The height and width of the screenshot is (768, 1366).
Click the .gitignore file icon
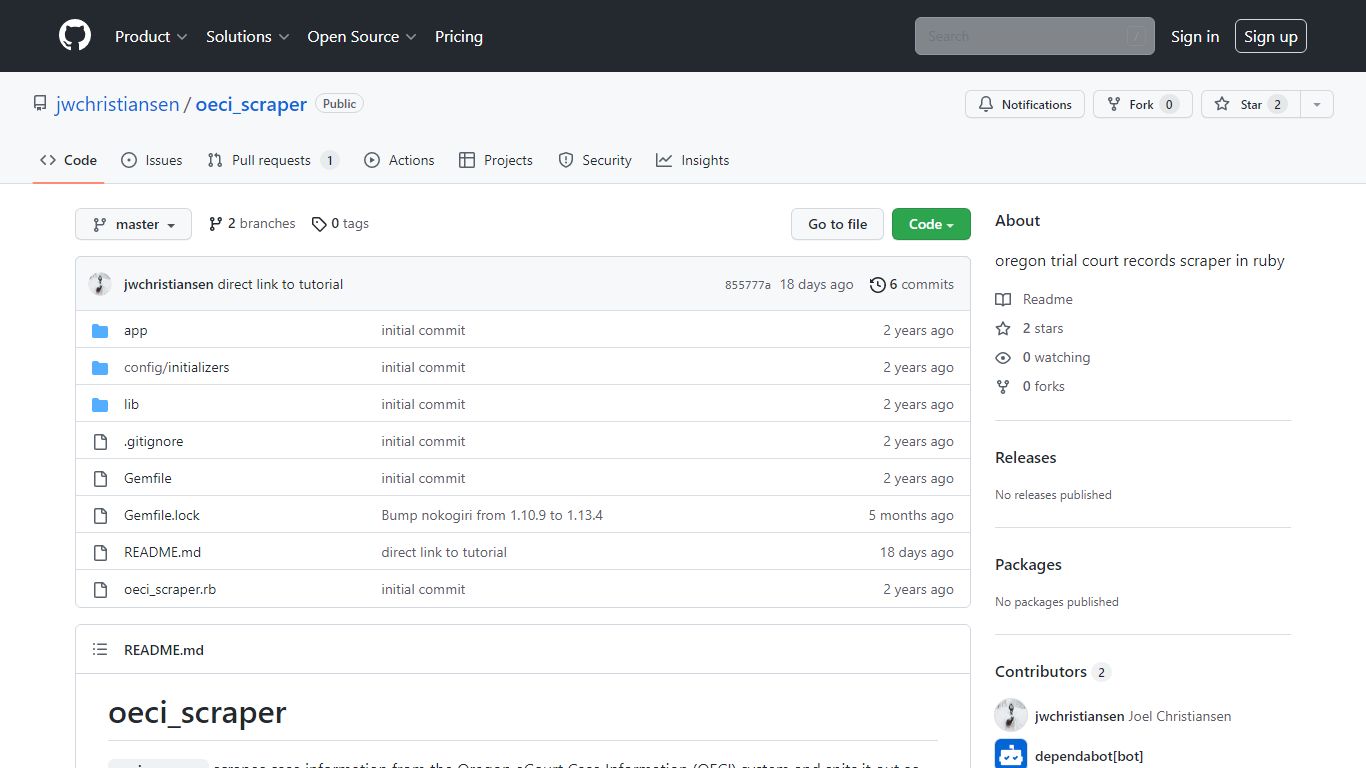100,441
